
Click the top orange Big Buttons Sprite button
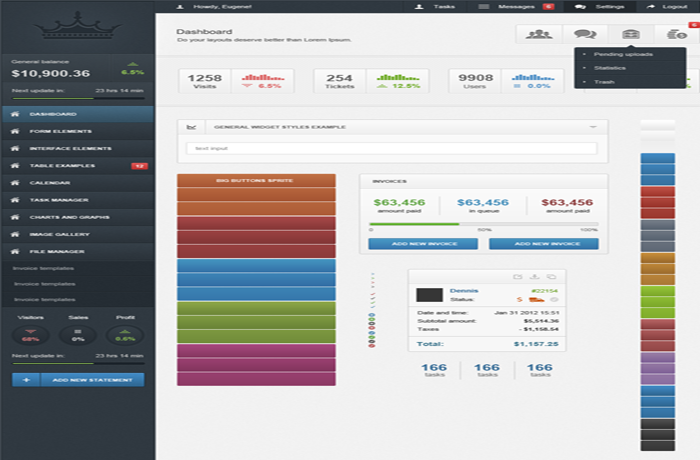[x=256, y=180]
